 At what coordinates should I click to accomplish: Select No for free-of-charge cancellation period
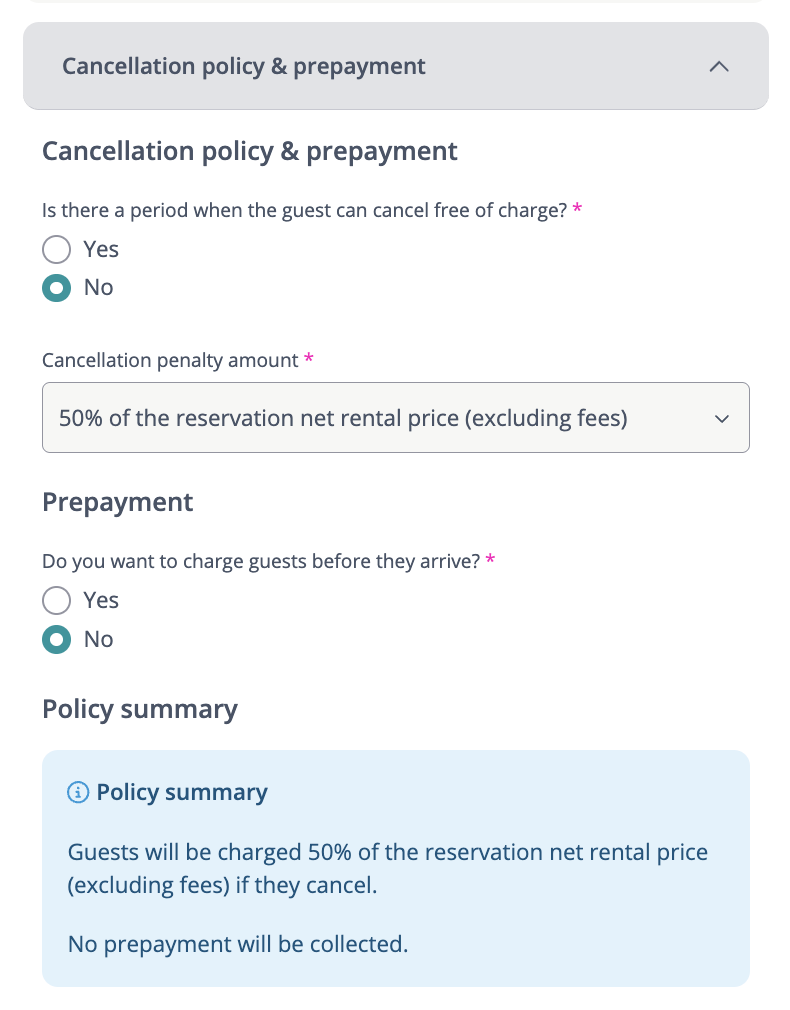pyautogui.click(x=57, y=288)
